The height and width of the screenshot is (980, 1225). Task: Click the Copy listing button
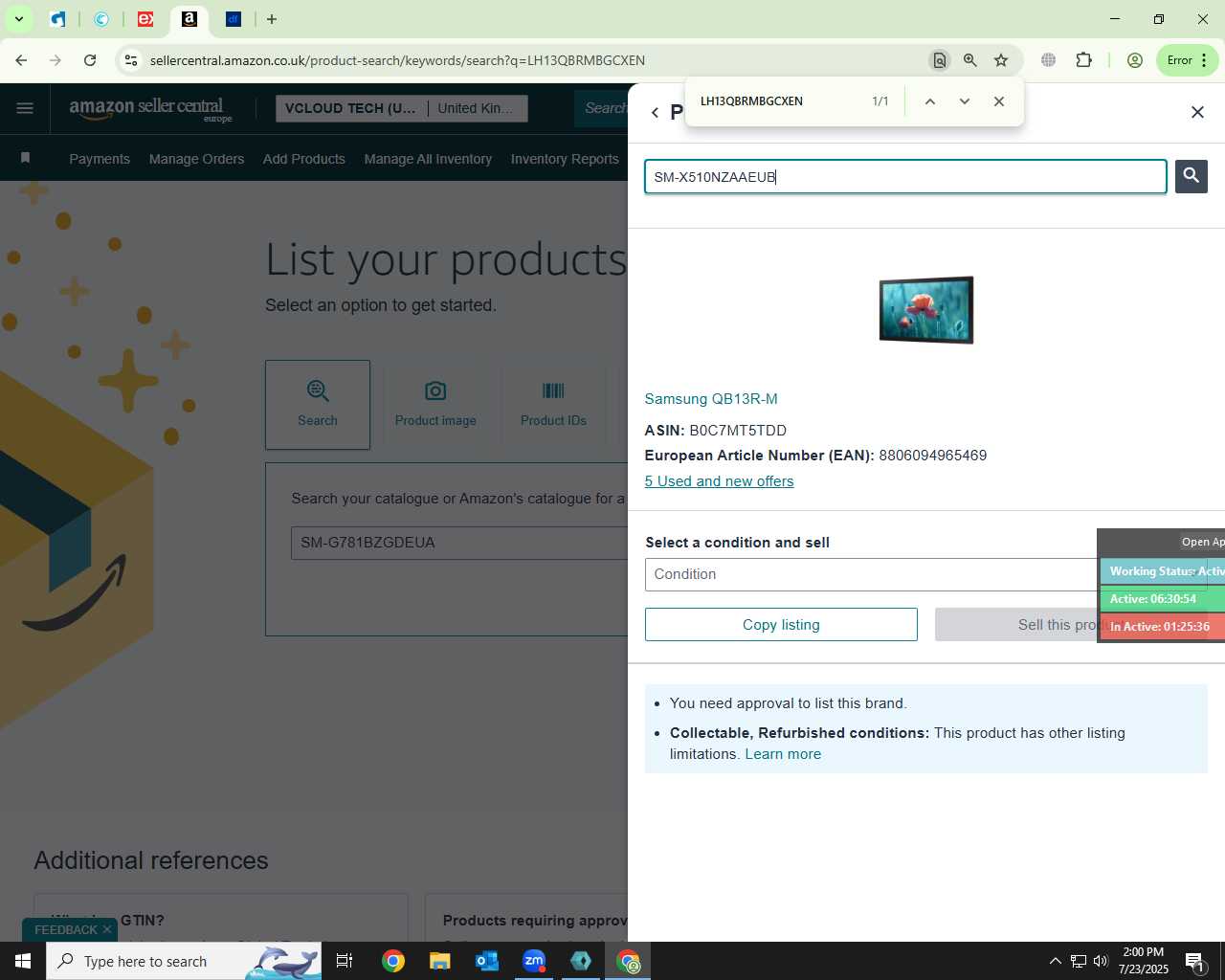pyautogui.click(x=781, y=625)
